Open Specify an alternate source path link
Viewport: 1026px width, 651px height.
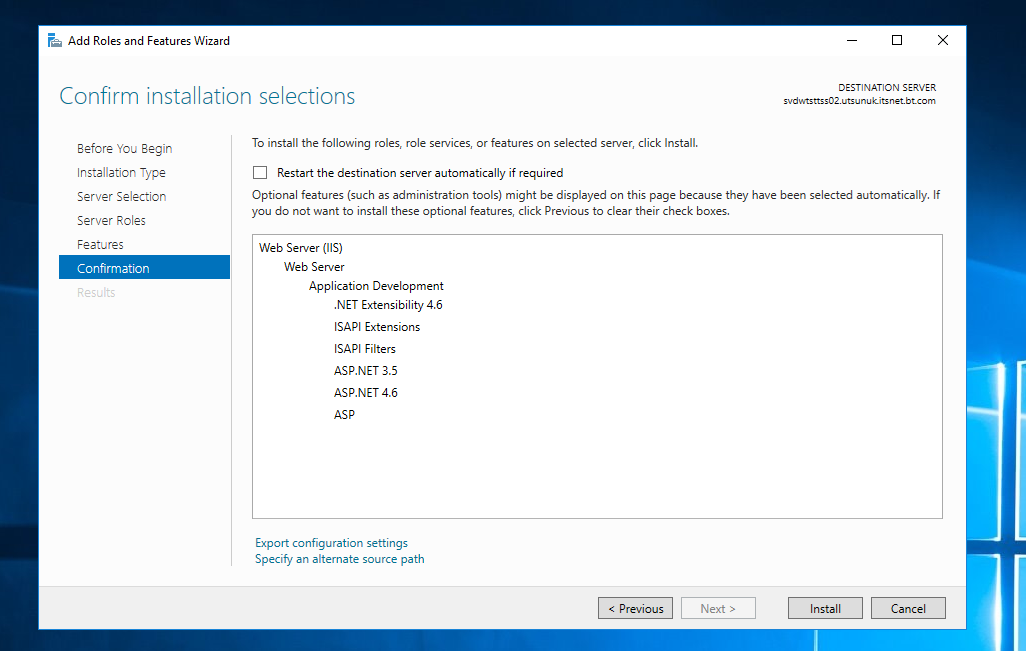[340, 559]
